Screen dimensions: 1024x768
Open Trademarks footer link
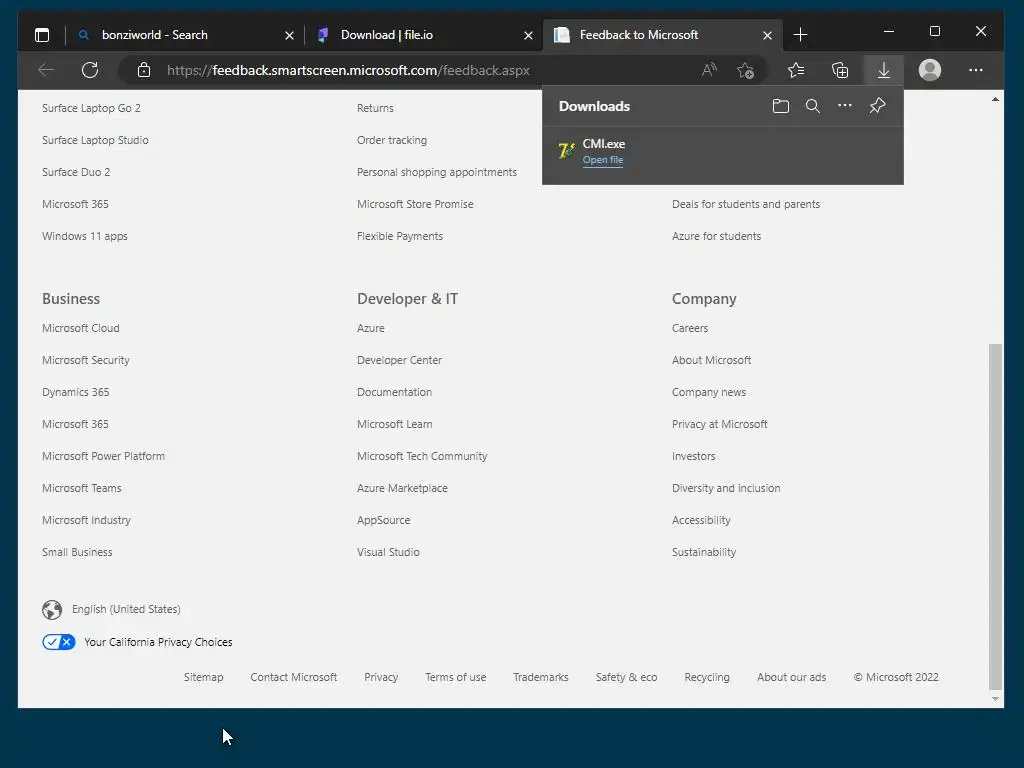pos(541,677)
